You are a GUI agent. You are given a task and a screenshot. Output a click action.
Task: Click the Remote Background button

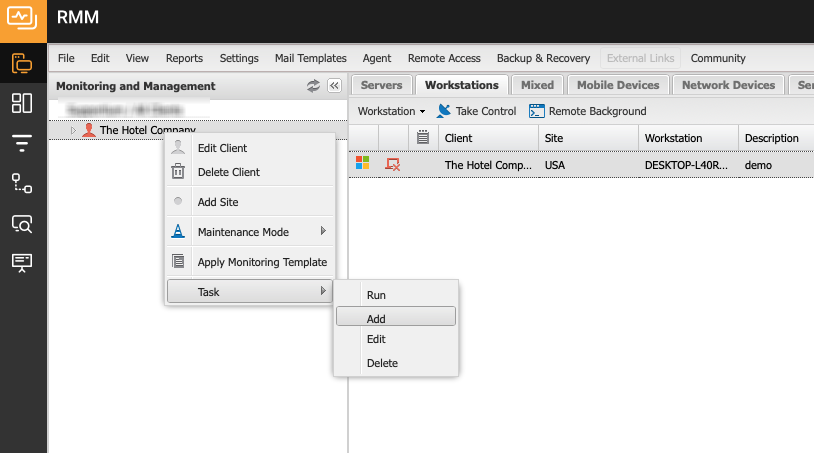point(588,111)
